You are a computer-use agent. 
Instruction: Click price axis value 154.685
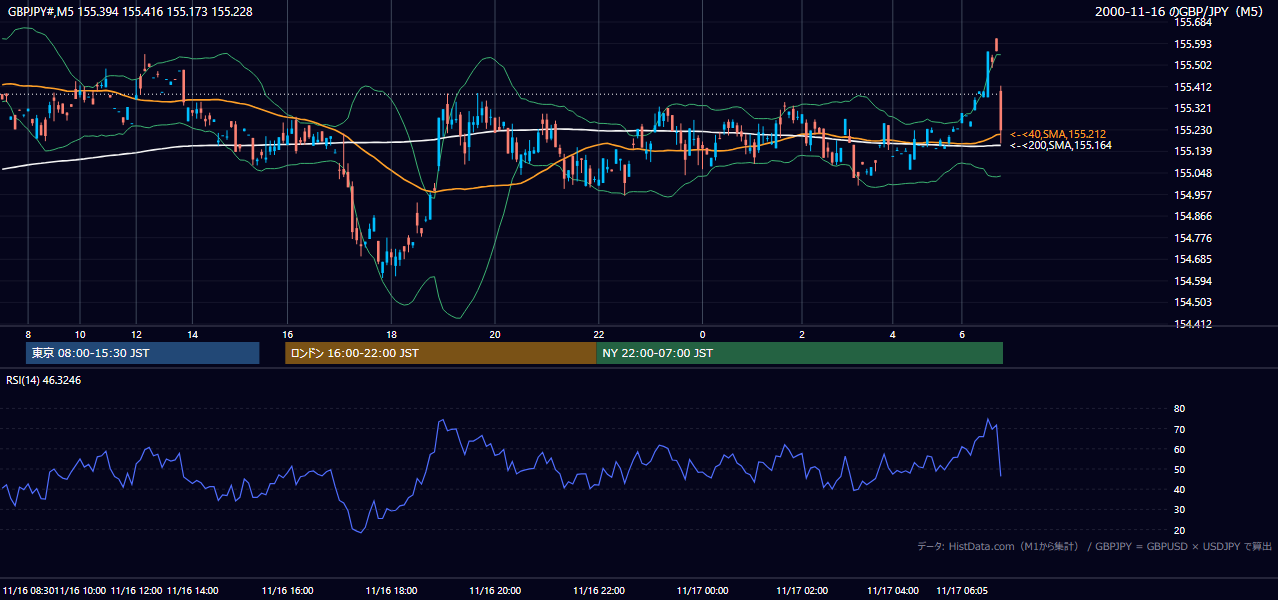(x=1192, y=259)
